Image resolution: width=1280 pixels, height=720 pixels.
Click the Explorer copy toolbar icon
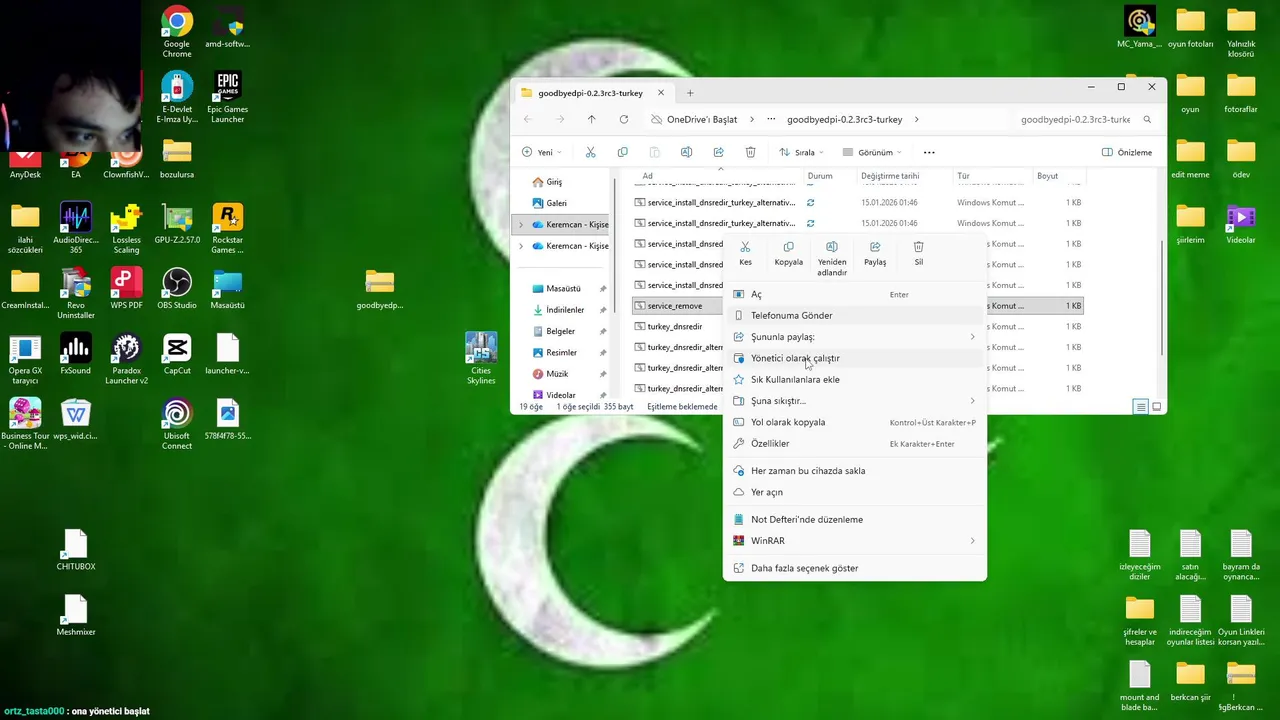point(622,152)
